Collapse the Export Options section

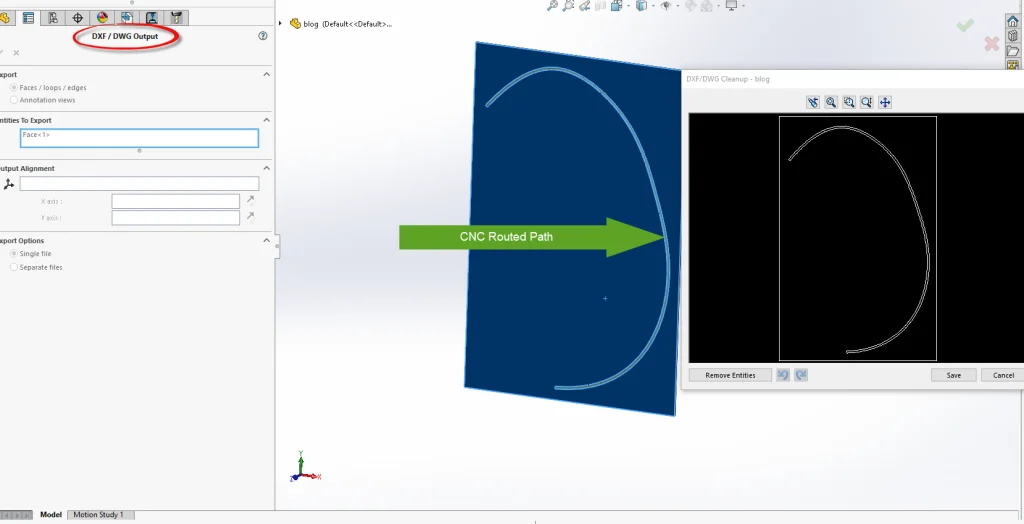tap(266, 240)
